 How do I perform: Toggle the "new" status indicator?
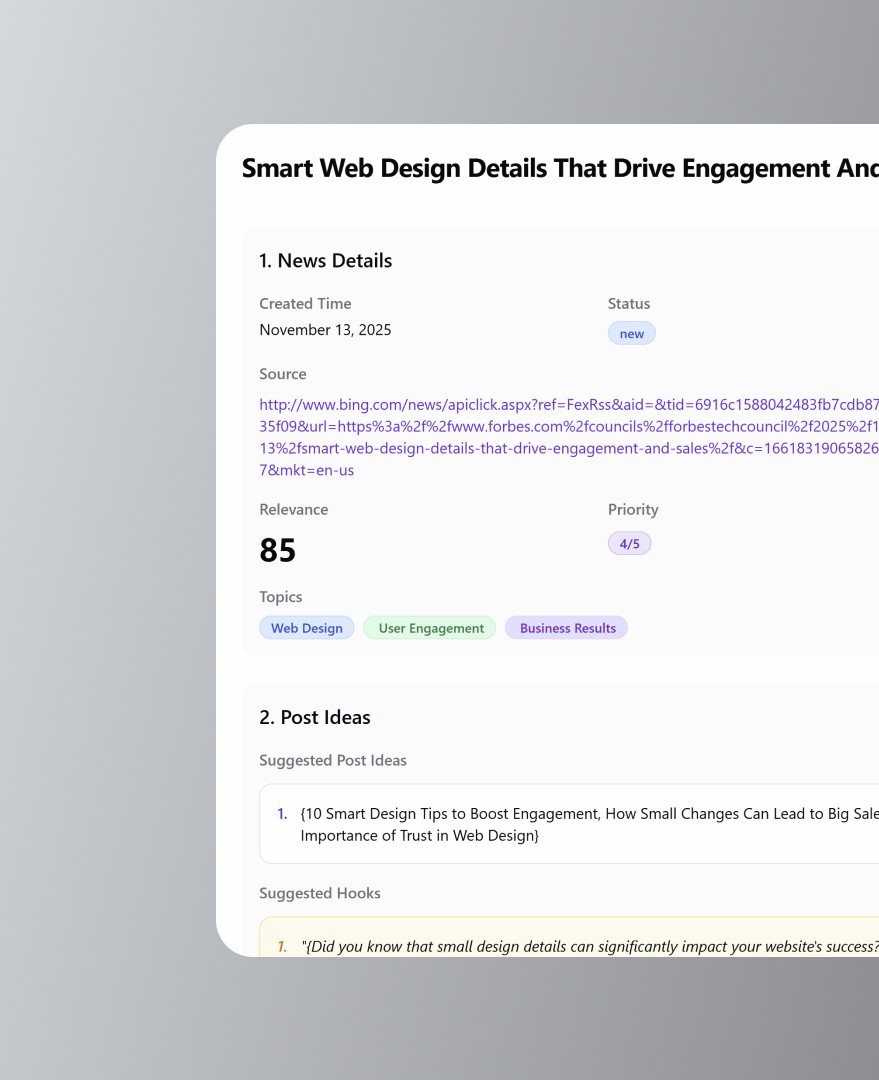(x=631, y=333)
